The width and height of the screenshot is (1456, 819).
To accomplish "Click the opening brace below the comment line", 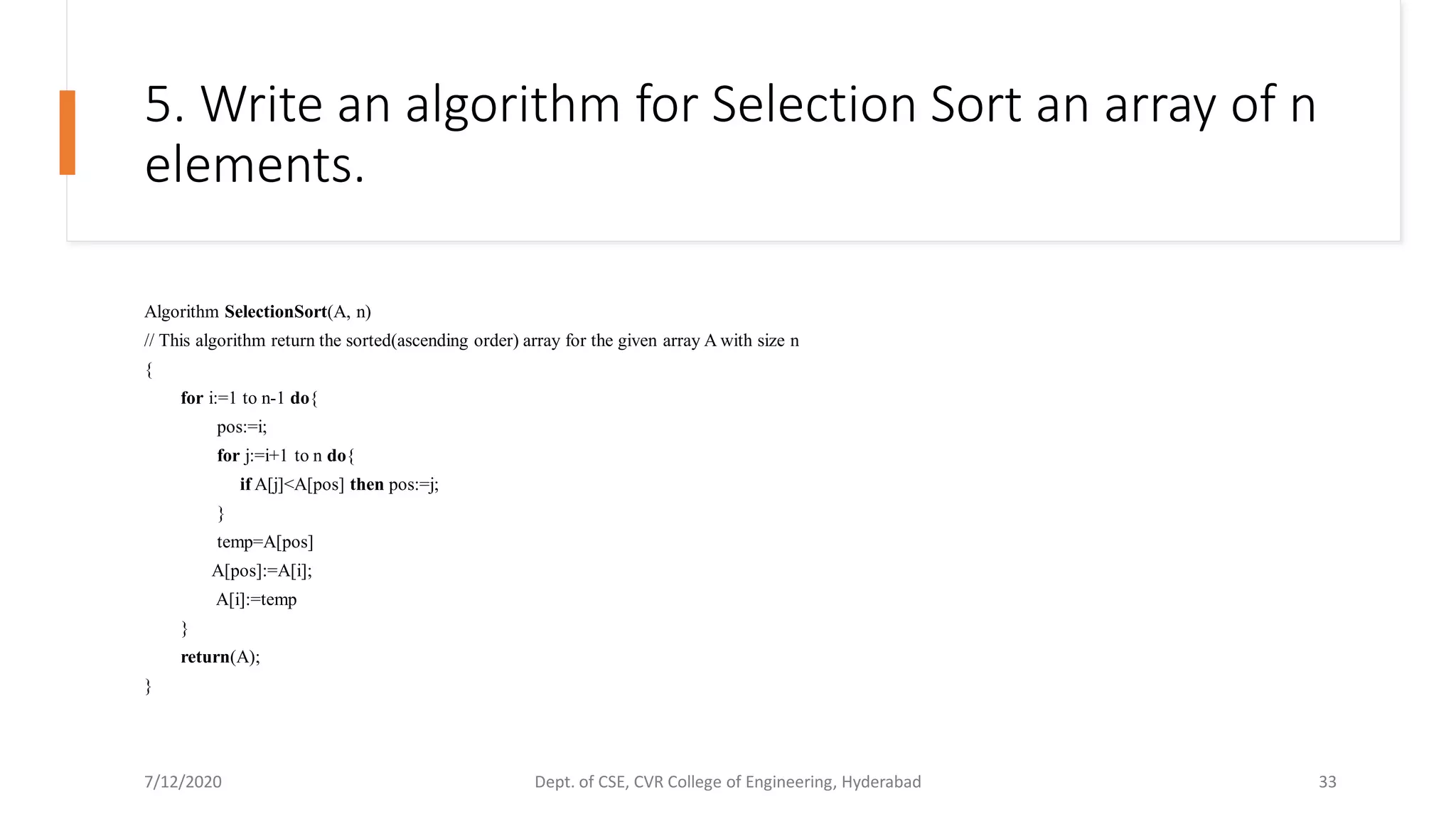I will pos(149,370).
